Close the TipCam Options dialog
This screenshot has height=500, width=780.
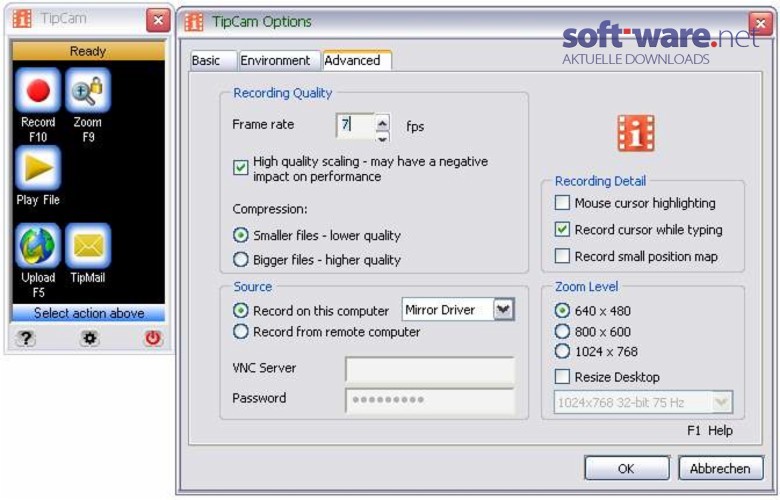click(x=761, y=23)
